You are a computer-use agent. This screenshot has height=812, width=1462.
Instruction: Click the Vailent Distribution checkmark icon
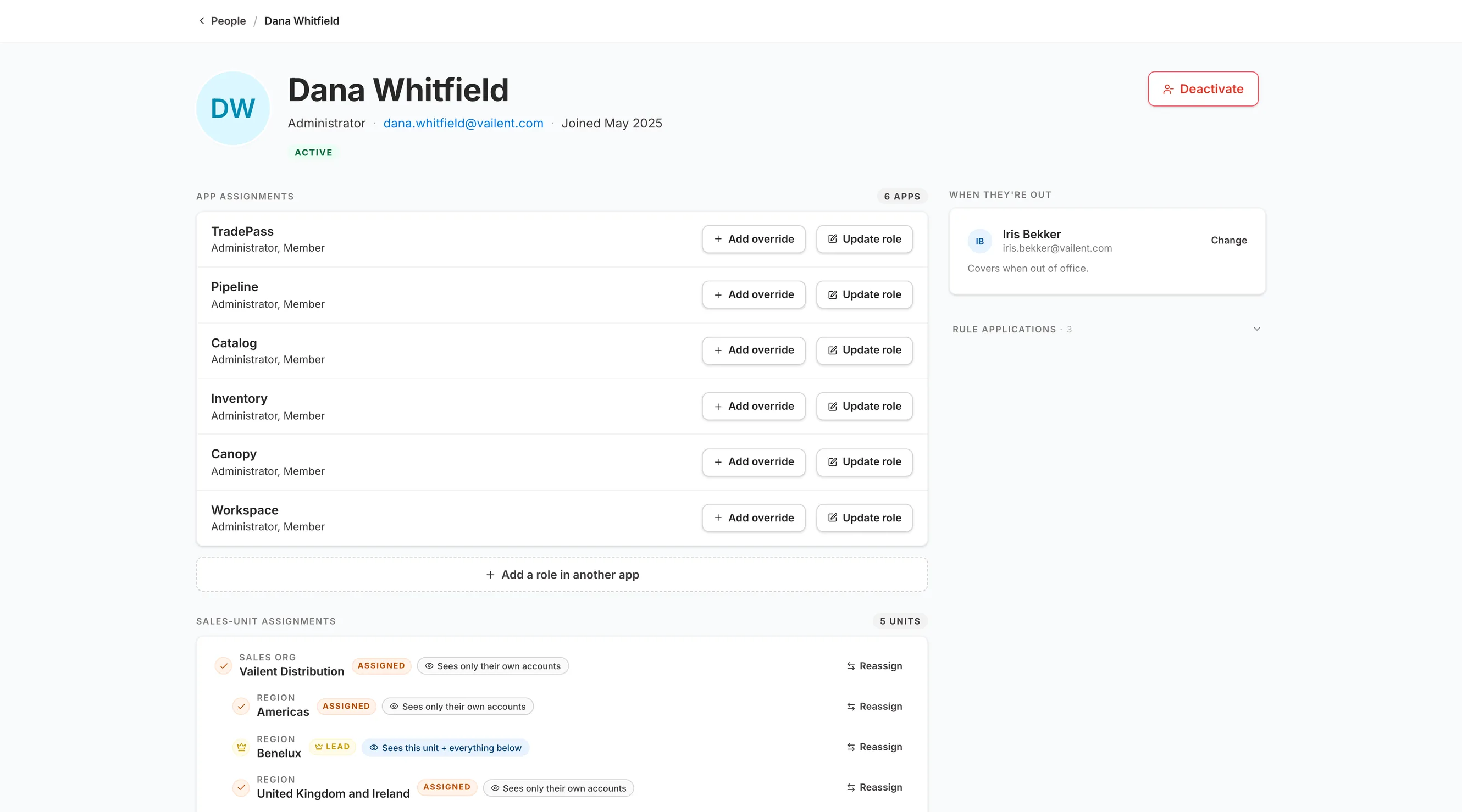tap(224, 666)
